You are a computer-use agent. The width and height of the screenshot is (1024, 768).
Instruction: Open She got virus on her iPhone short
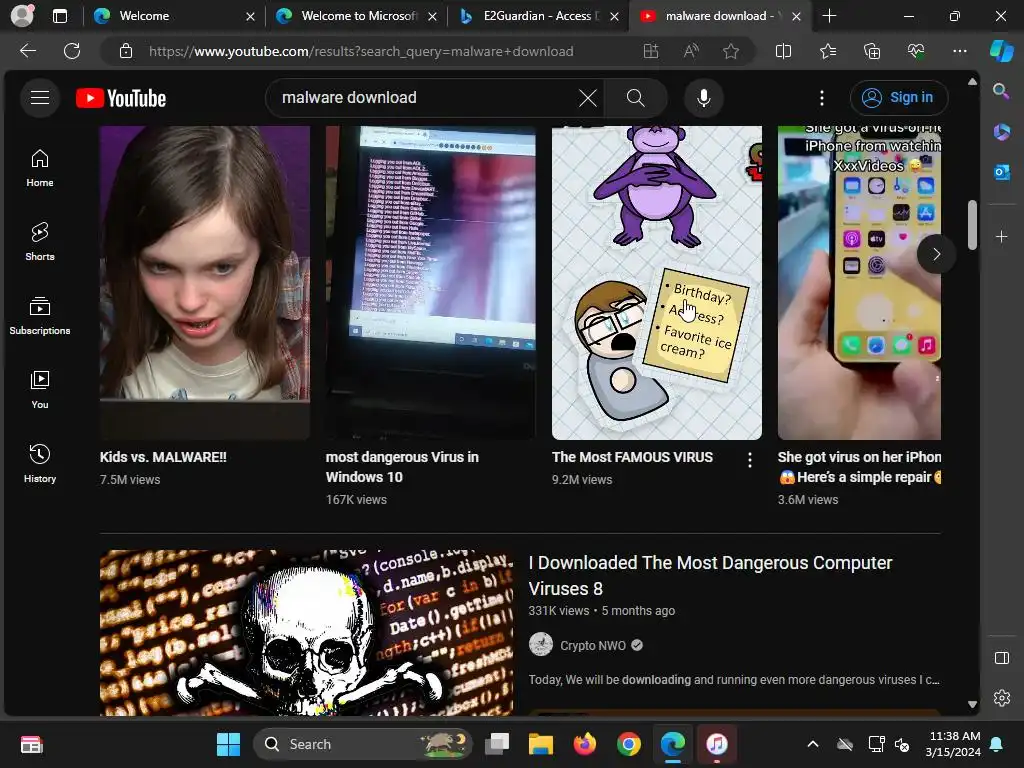[x=859, y=282]
